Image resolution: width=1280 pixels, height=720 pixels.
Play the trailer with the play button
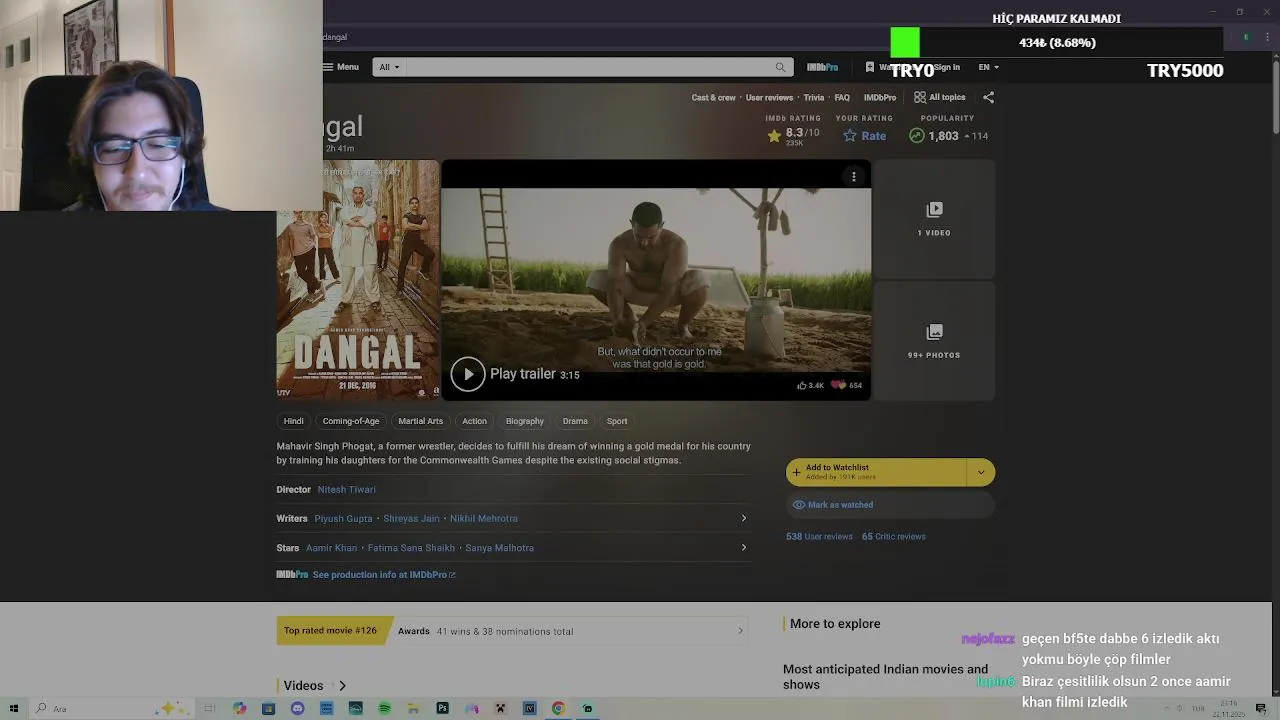click(x=467, y=374)
